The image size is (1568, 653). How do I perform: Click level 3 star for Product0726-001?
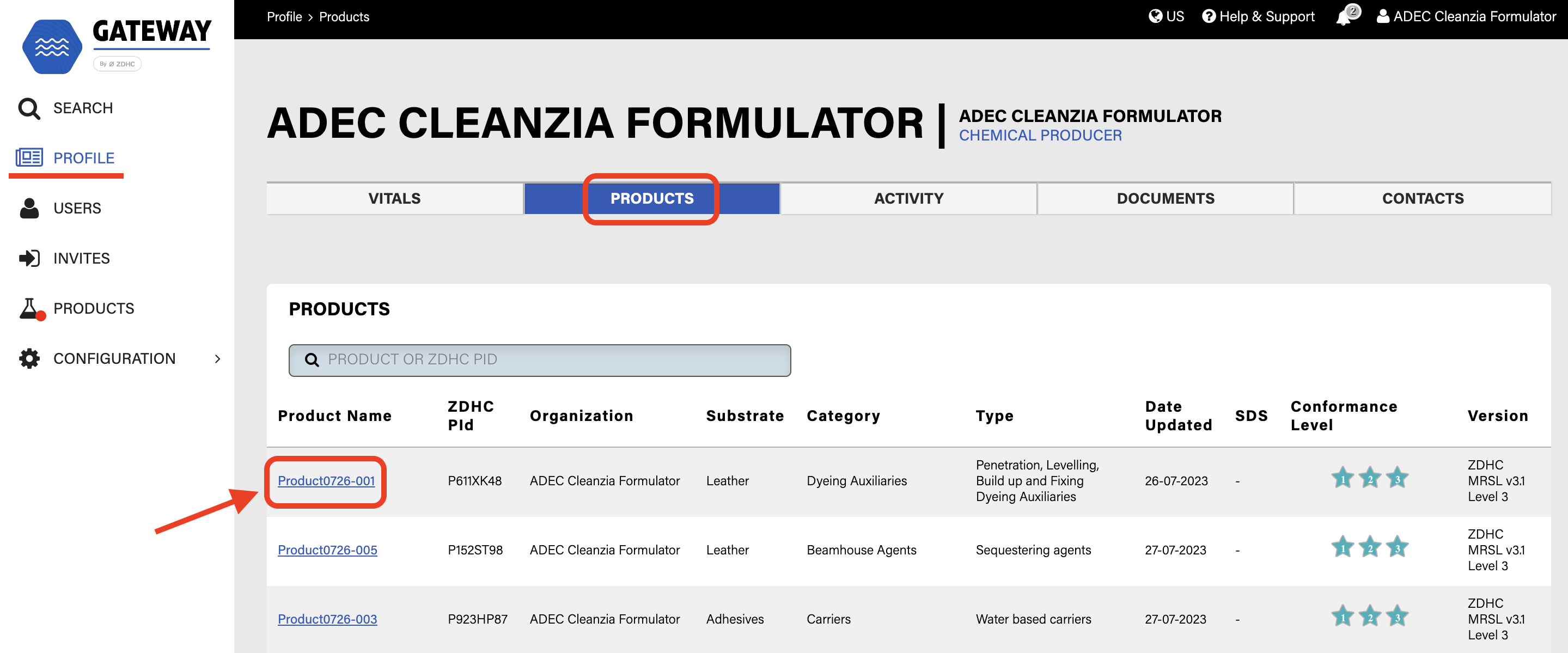[x=1397, y=478]
